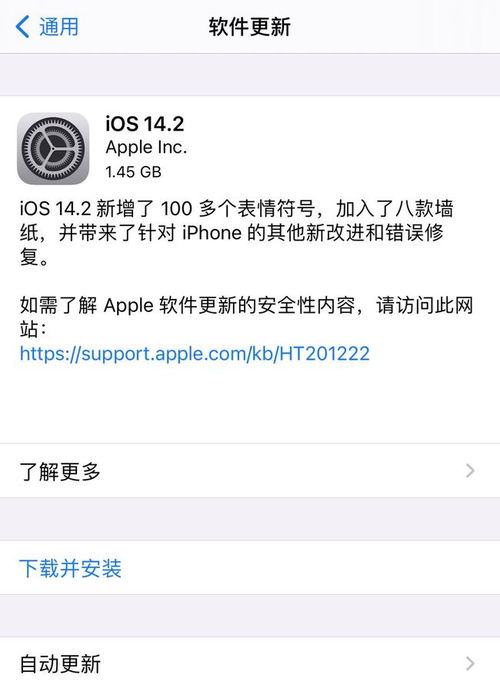Image resolution: width=500 pixels, height=688 pixels.
Task: Open the 自动更新 settings row
Action: [x=250, y=663]
